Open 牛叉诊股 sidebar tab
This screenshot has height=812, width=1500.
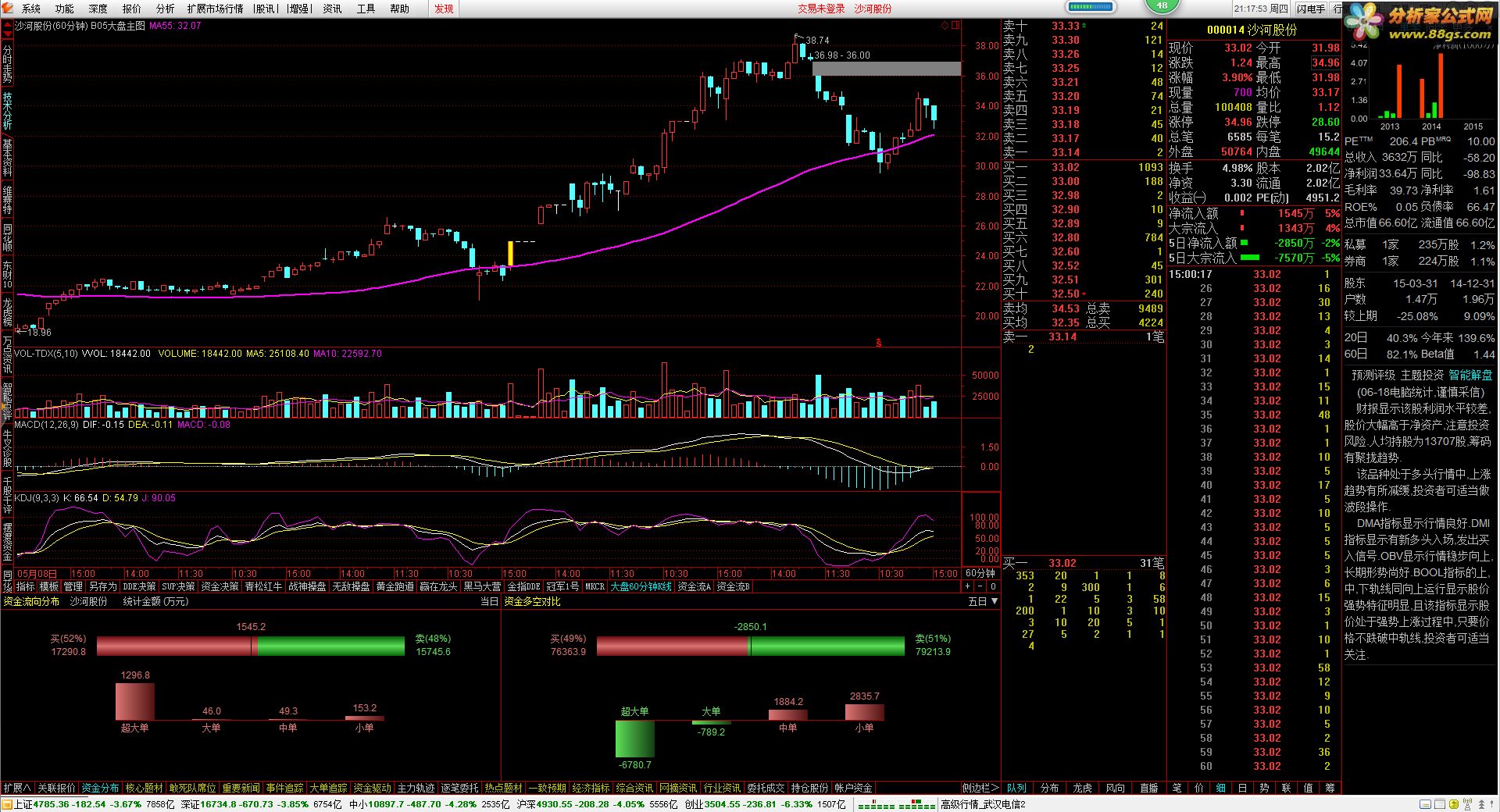tap(7, 447)
